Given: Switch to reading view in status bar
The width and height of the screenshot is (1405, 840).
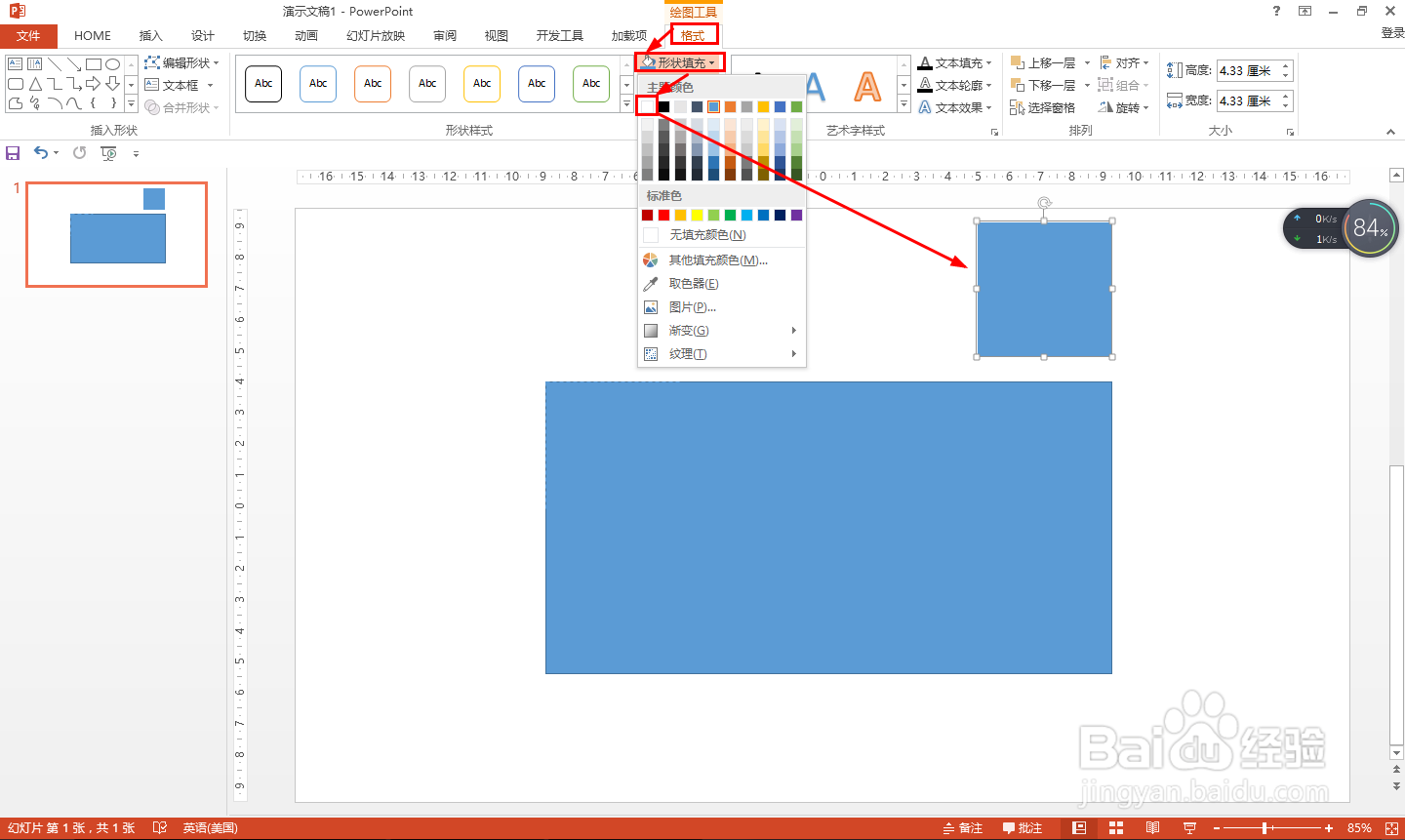Looking at the screenshot, I should pos(1152,828).
